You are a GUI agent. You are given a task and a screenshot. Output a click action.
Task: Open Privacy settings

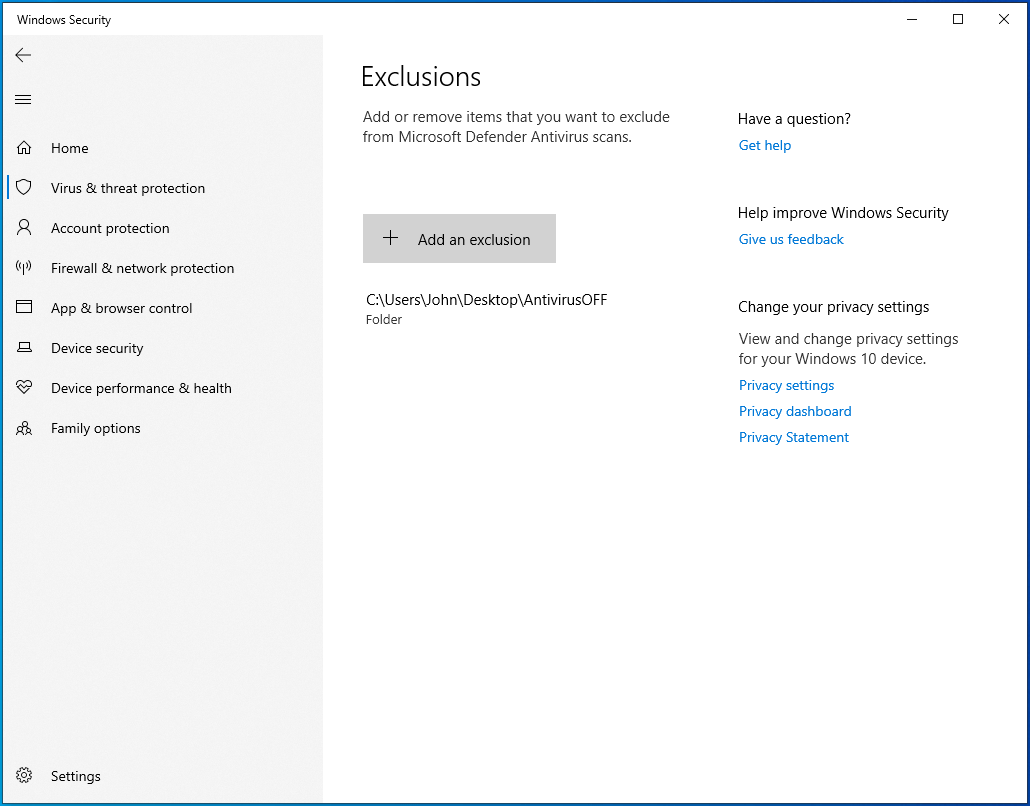786,385
